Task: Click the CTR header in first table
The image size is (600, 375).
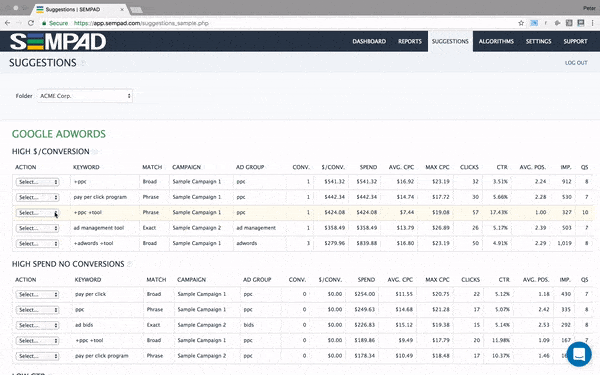Action: (502, 167)
